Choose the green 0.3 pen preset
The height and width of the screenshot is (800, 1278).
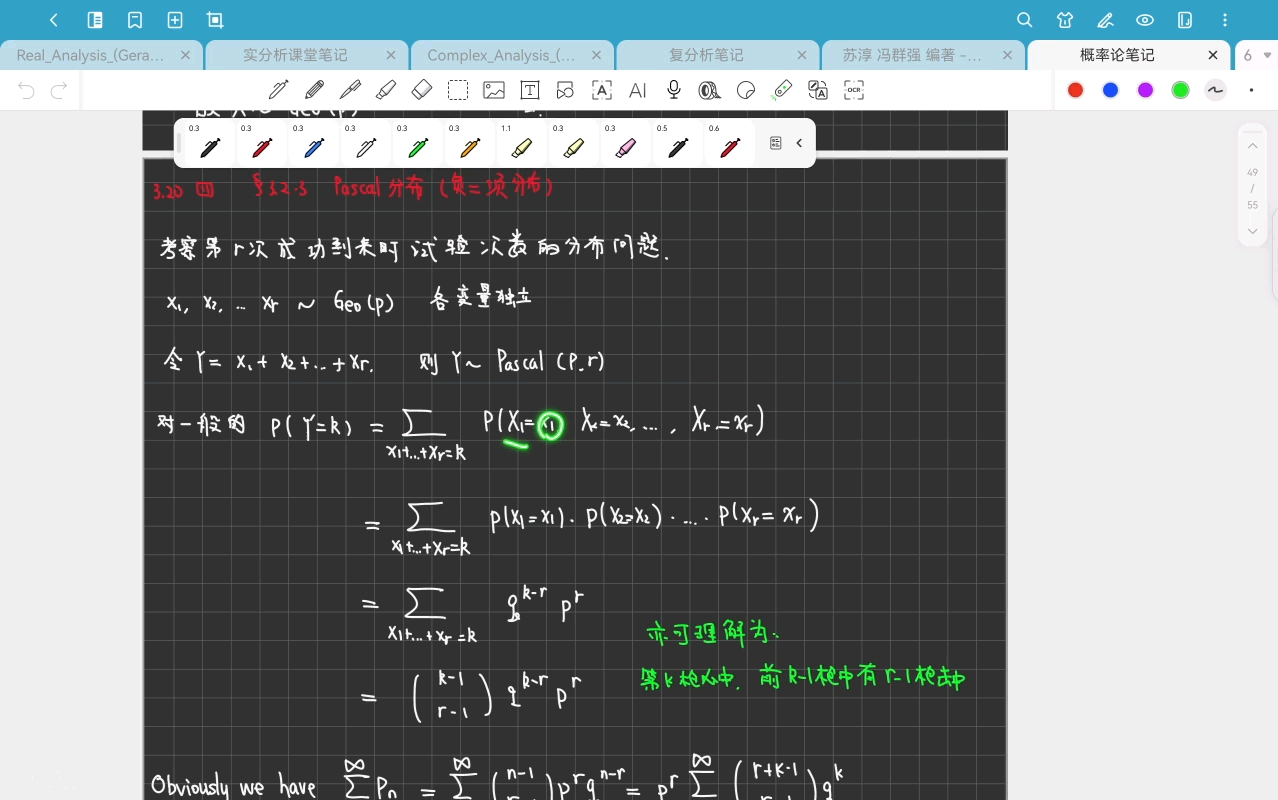418,144
